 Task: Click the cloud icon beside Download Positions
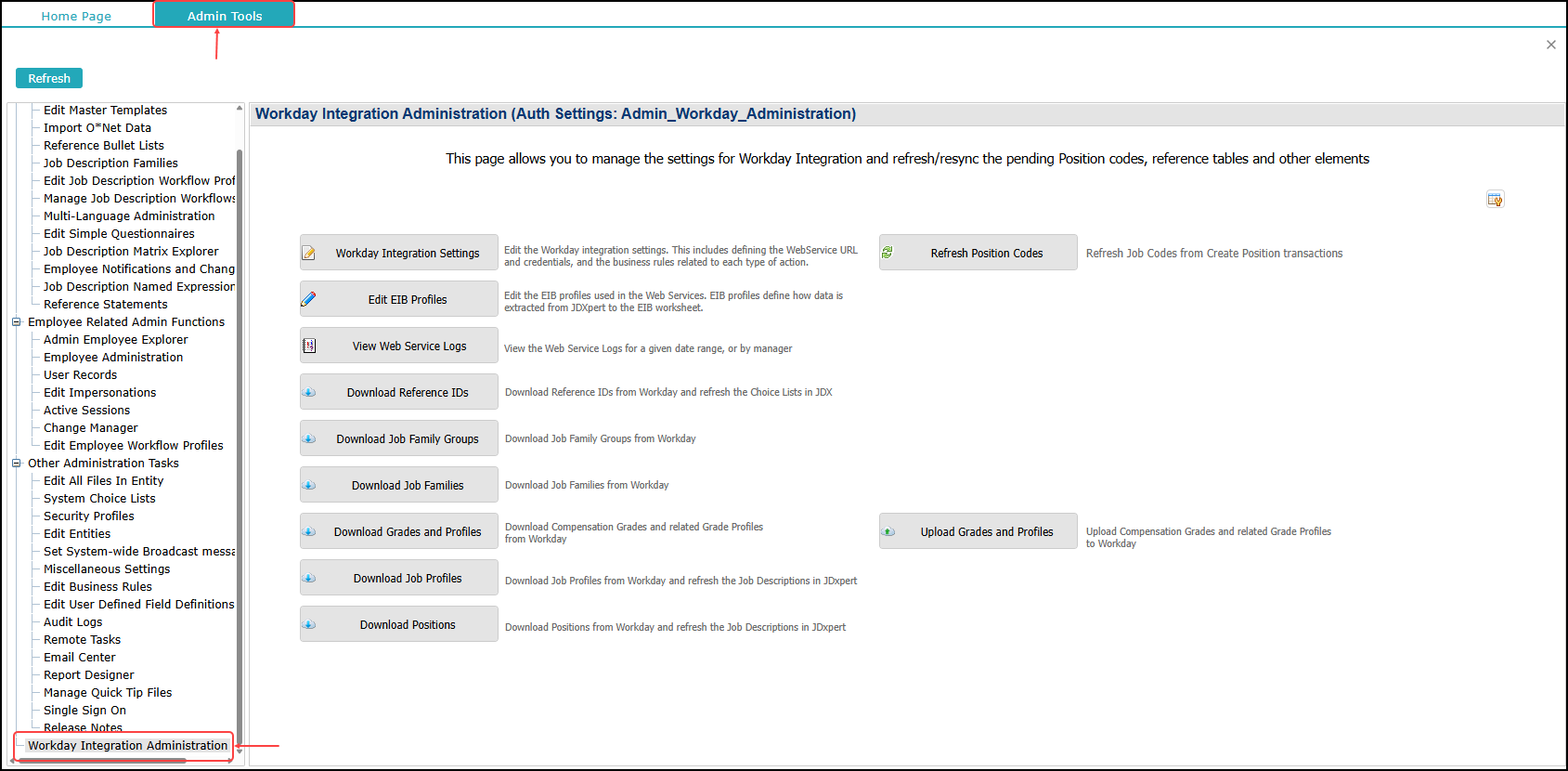[309, 624]
